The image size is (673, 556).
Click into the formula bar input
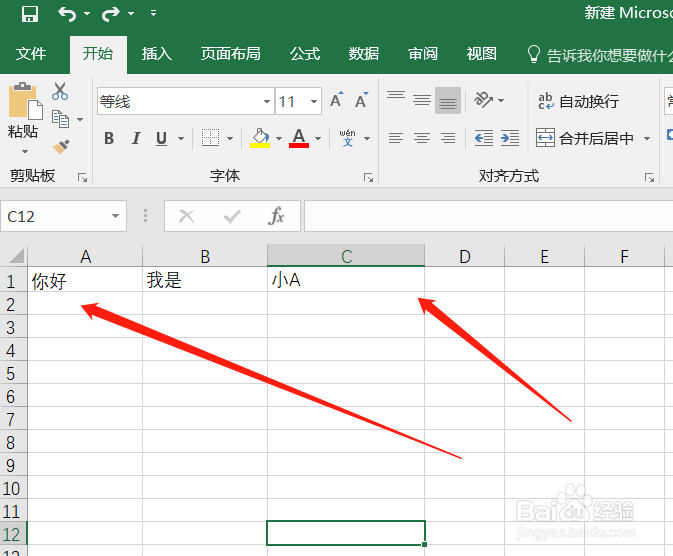click(x=488, y=216)
